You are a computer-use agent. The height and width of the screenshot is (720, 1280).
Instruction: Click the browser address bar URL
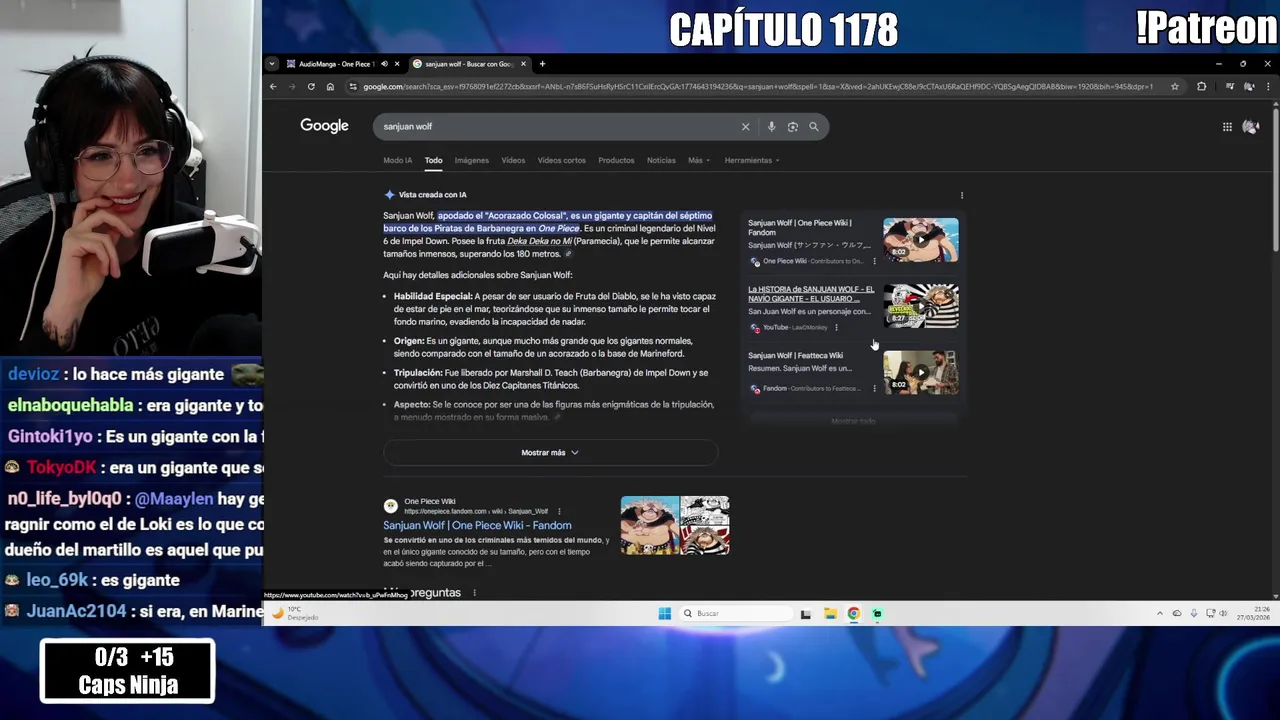click(757, 87)
